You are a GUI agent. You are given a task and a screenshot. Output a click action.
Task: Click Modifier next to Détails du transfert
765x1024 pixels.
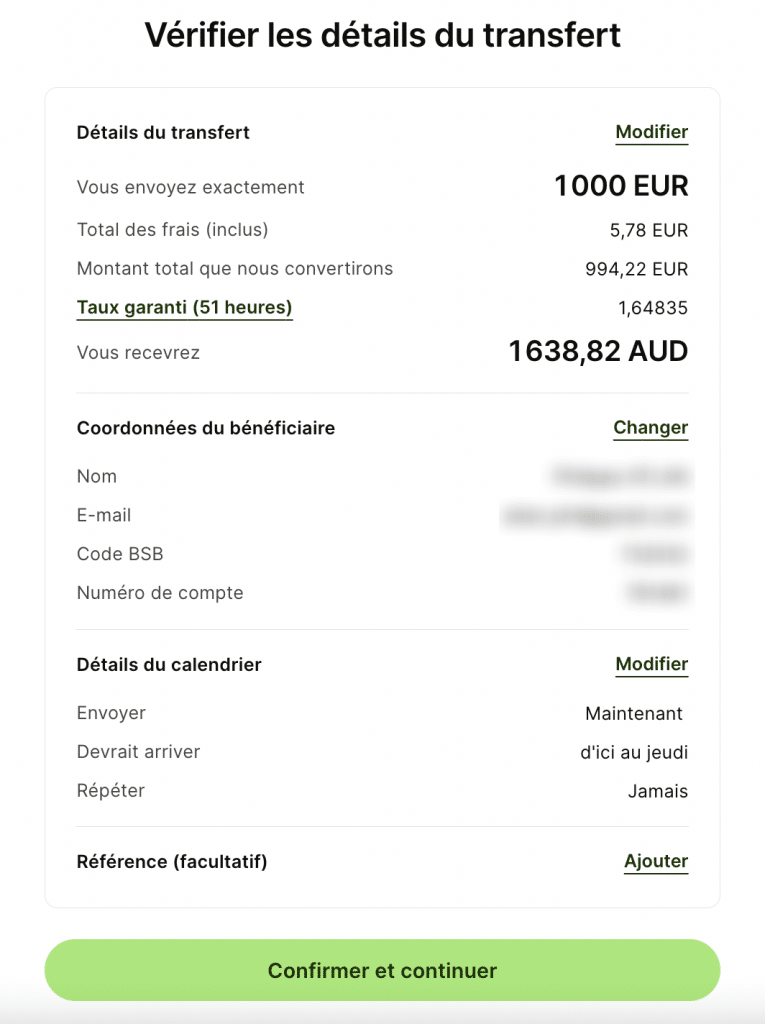[x=651, y=133]
